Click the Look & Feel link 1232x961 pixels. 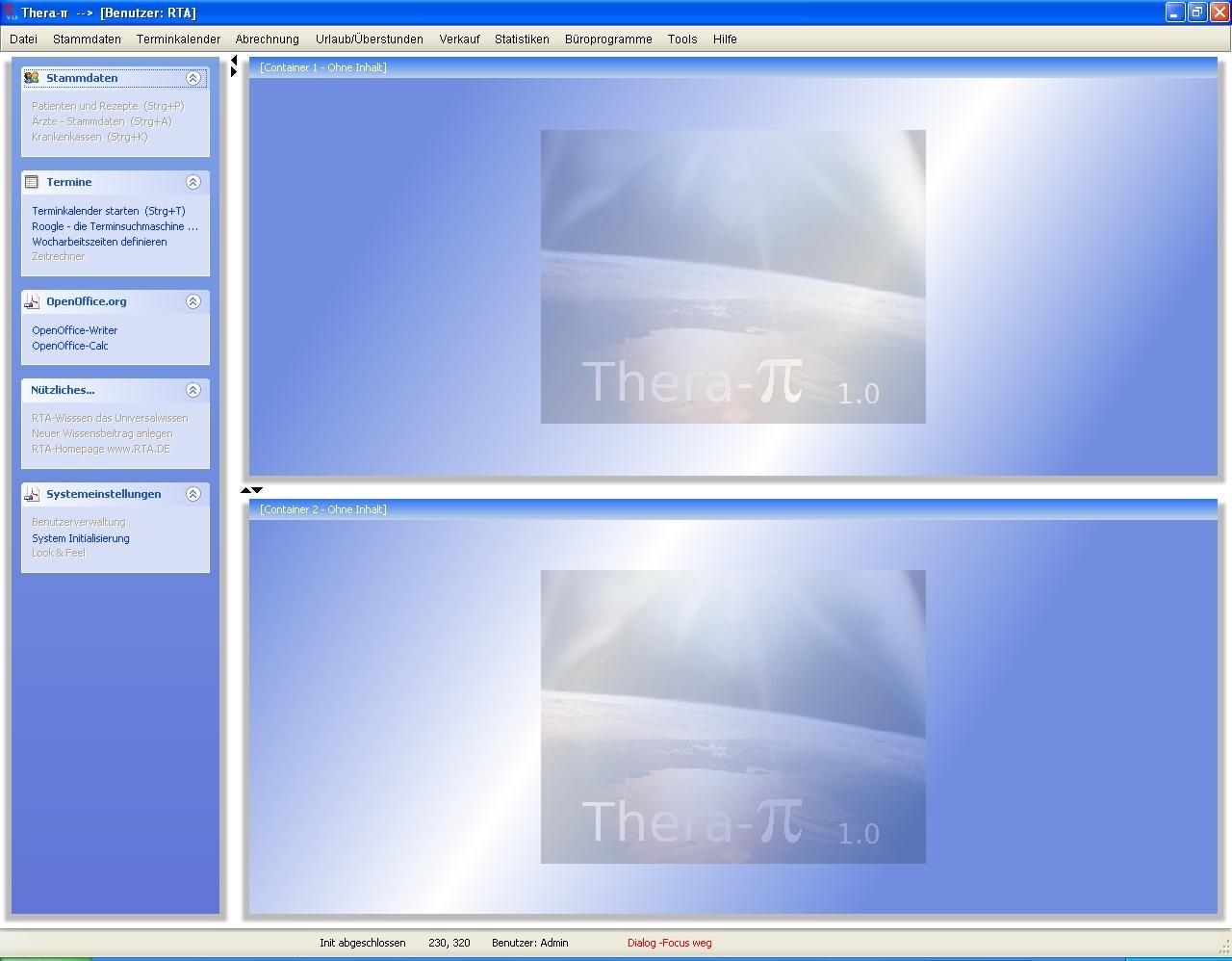coord(59,553)
